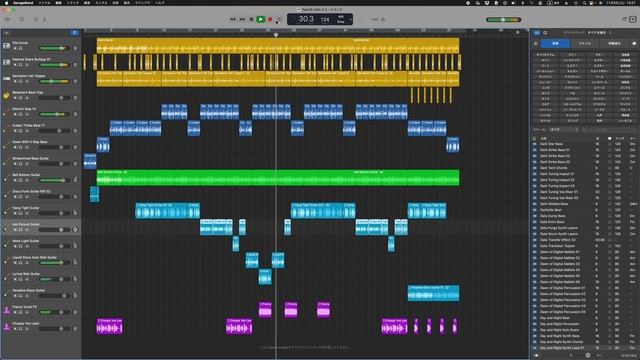Select the Basement Beat Clap track icon

7,95
